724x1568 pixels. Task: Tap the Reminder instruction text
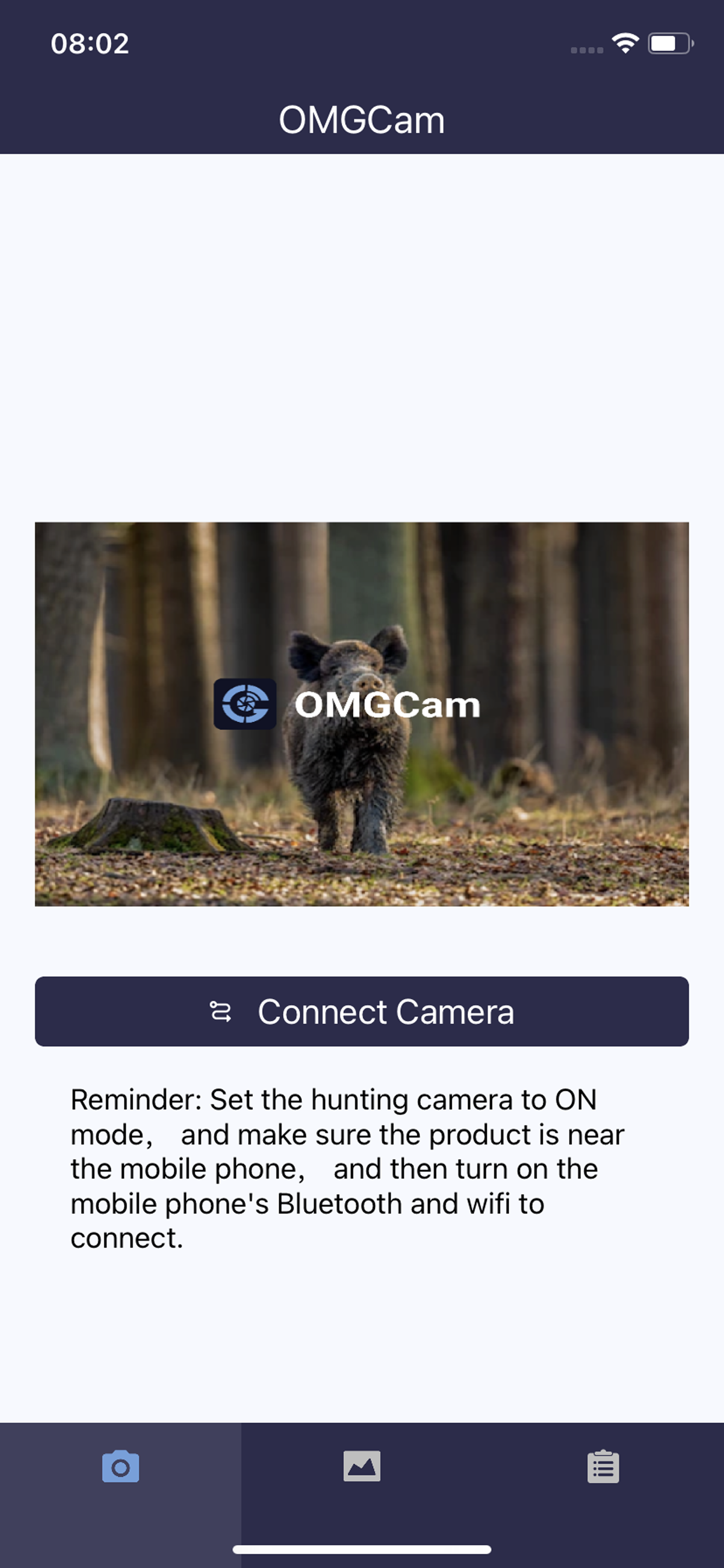(x=348, y=1168)
